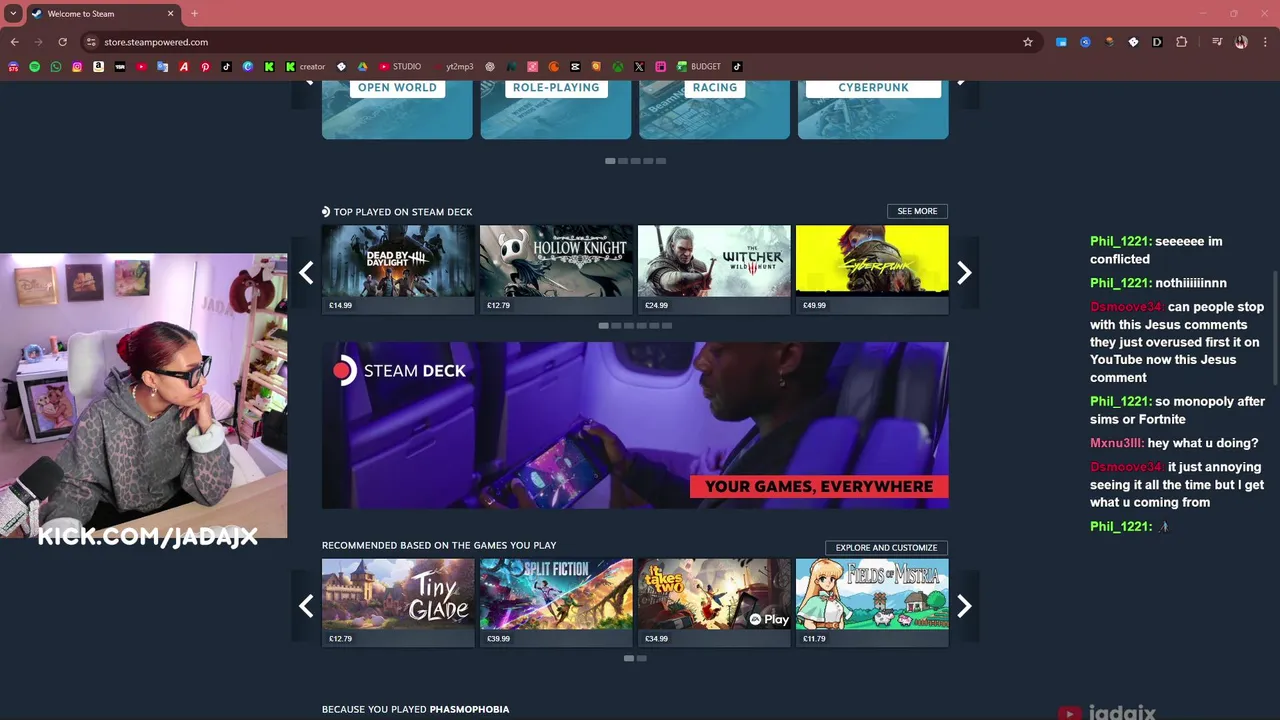Image resolution: width=1280 pixels, height=720 pixels.
Task: Select last page dot under Top Played carousel
Action: click(x=667, y=325)
